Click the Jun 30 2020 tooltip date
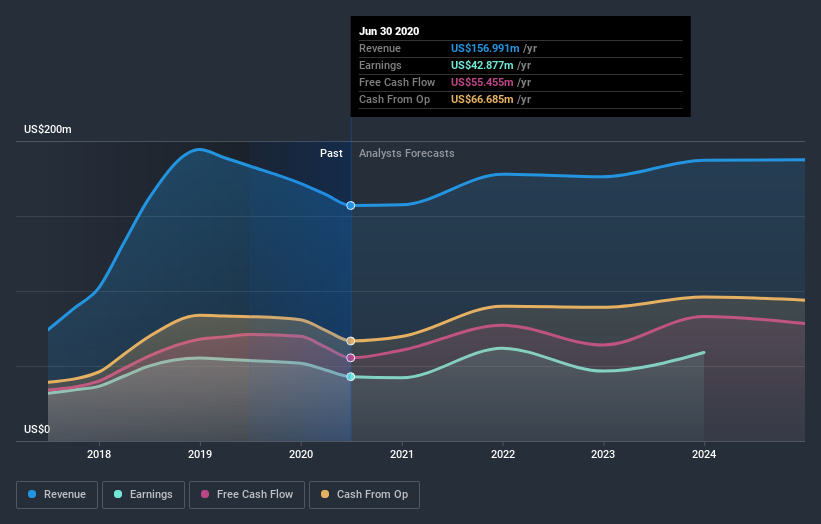Screen dimensions: 821x524 pyautogui.click(x=389, y=31)
